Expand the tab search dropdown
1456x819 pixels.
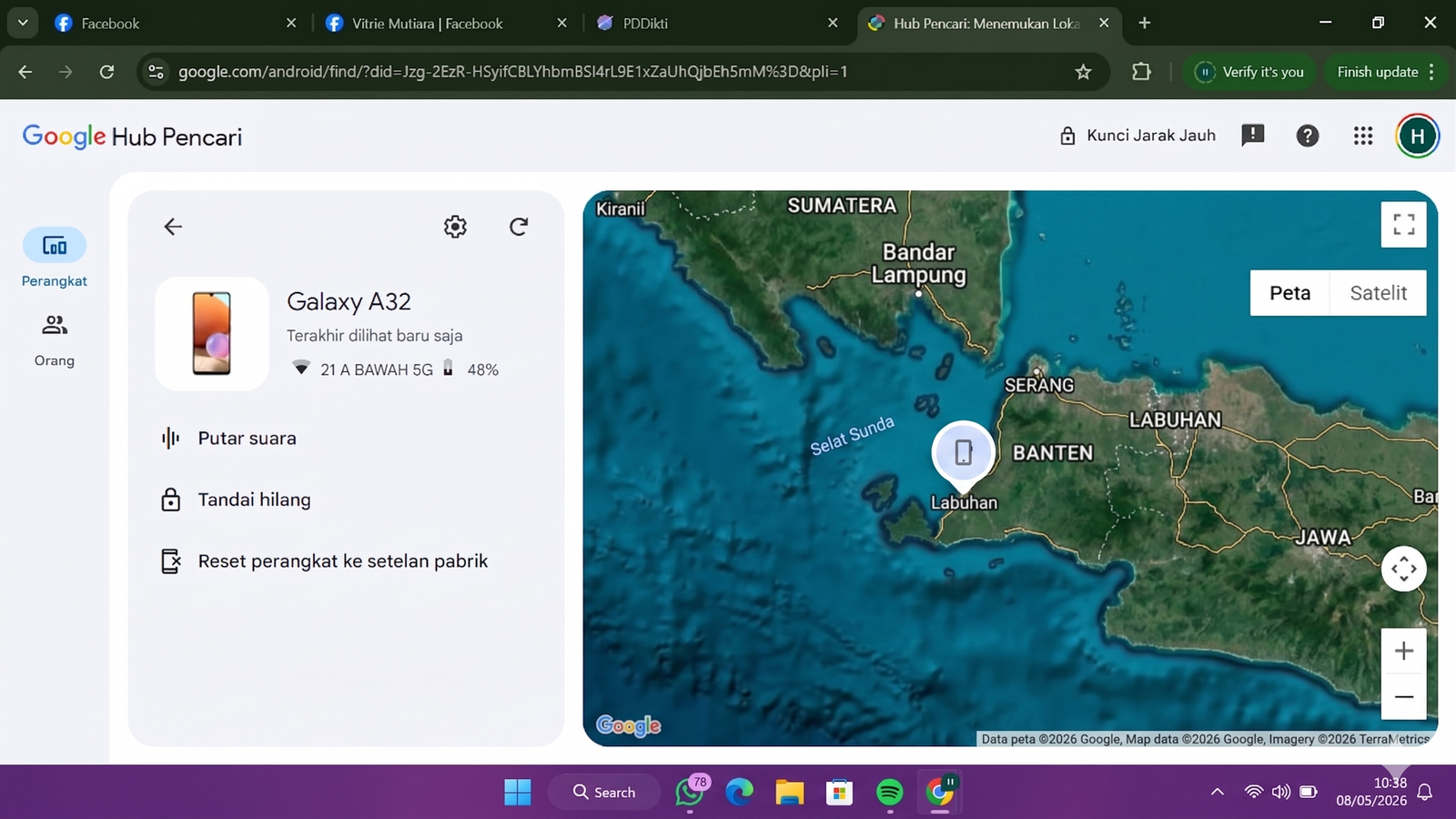pos(23,23)
